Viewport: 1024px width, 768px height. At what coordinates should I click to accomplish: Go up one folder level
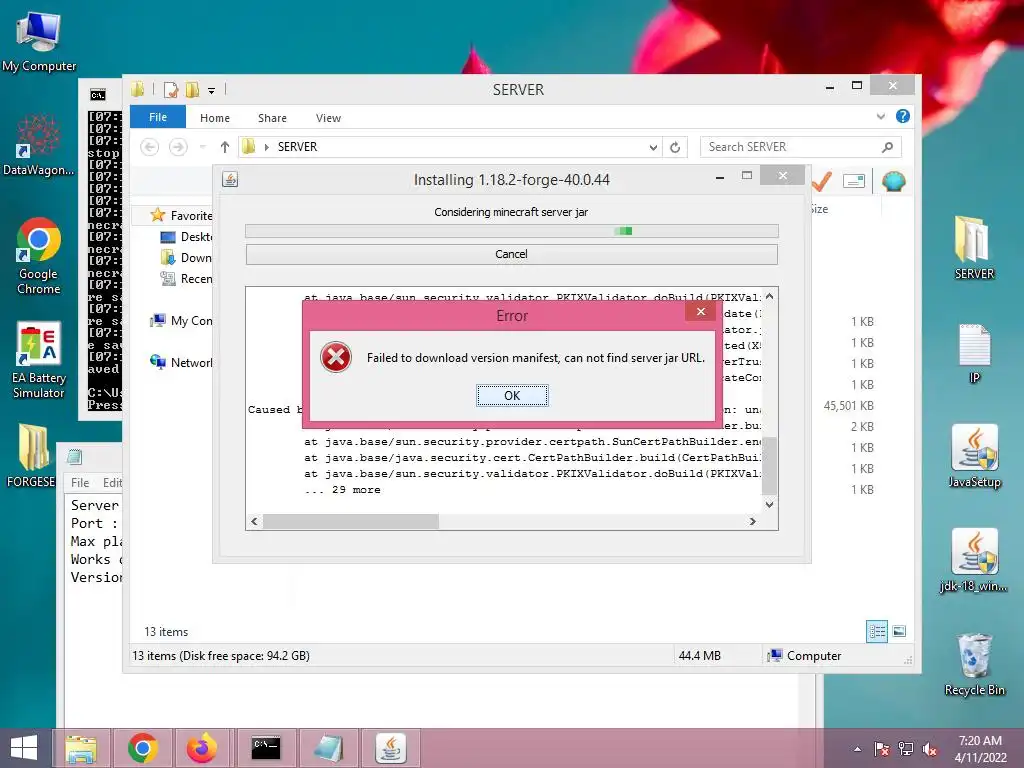[225, 147]
